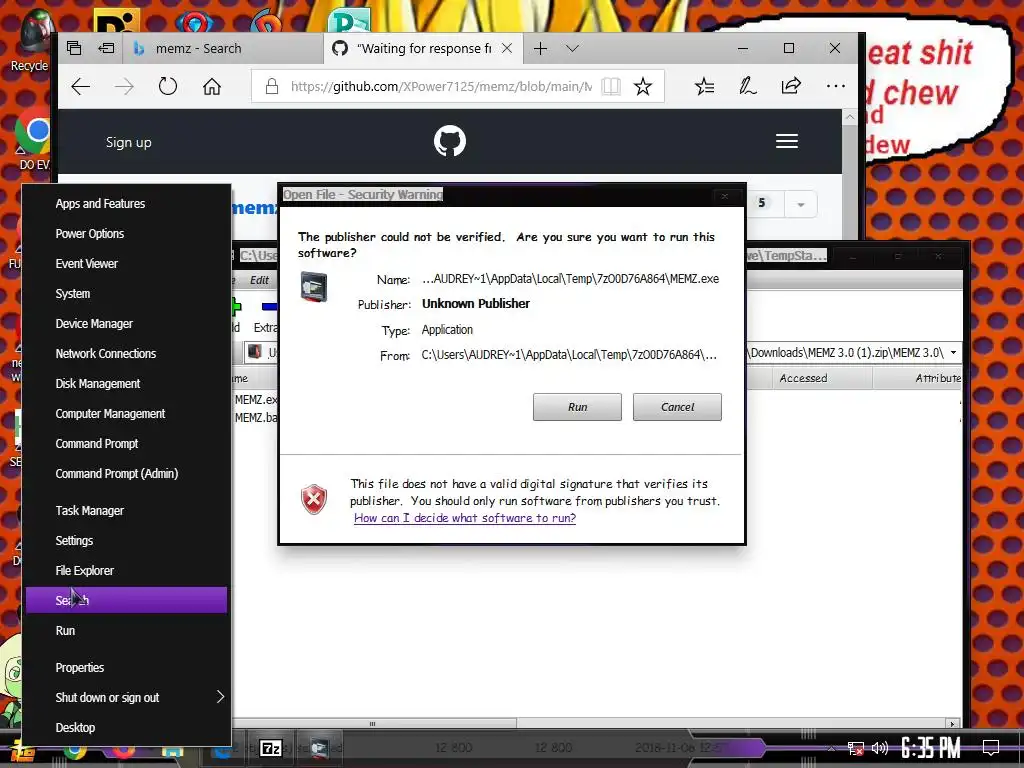Click the 7-Zip taskbar icon
Viewport: 1024px width, 768px height.
click(x=271, y=748)
